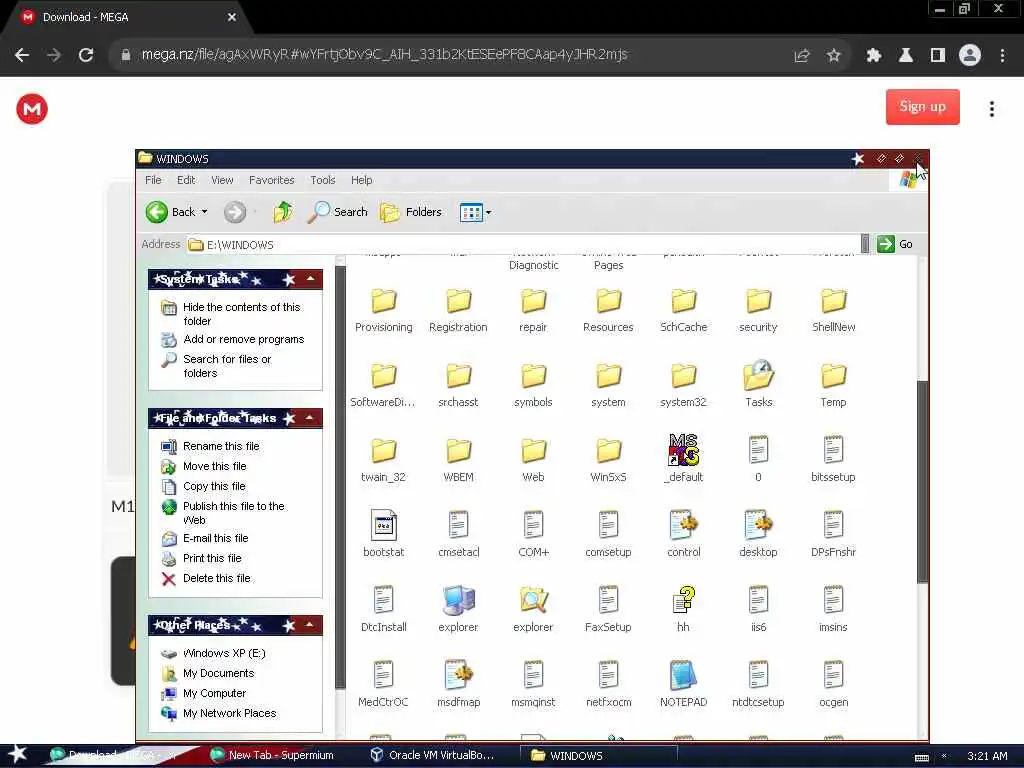
Task: Collapse the System Tasks panel
Action: click(311, 279)
